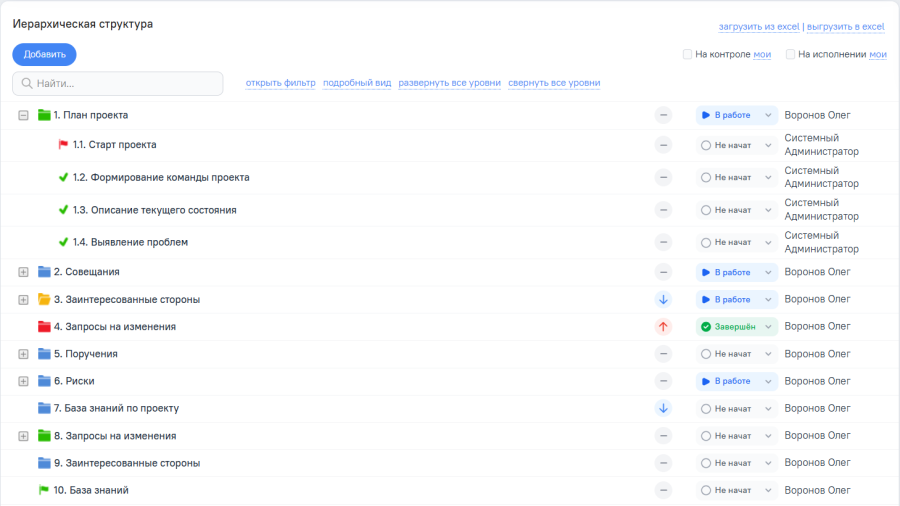Viewport: 900px width, 506px height.
Task: Open status dropdown of Поручения
Action: pyautogui.click(x=736, y=354)
